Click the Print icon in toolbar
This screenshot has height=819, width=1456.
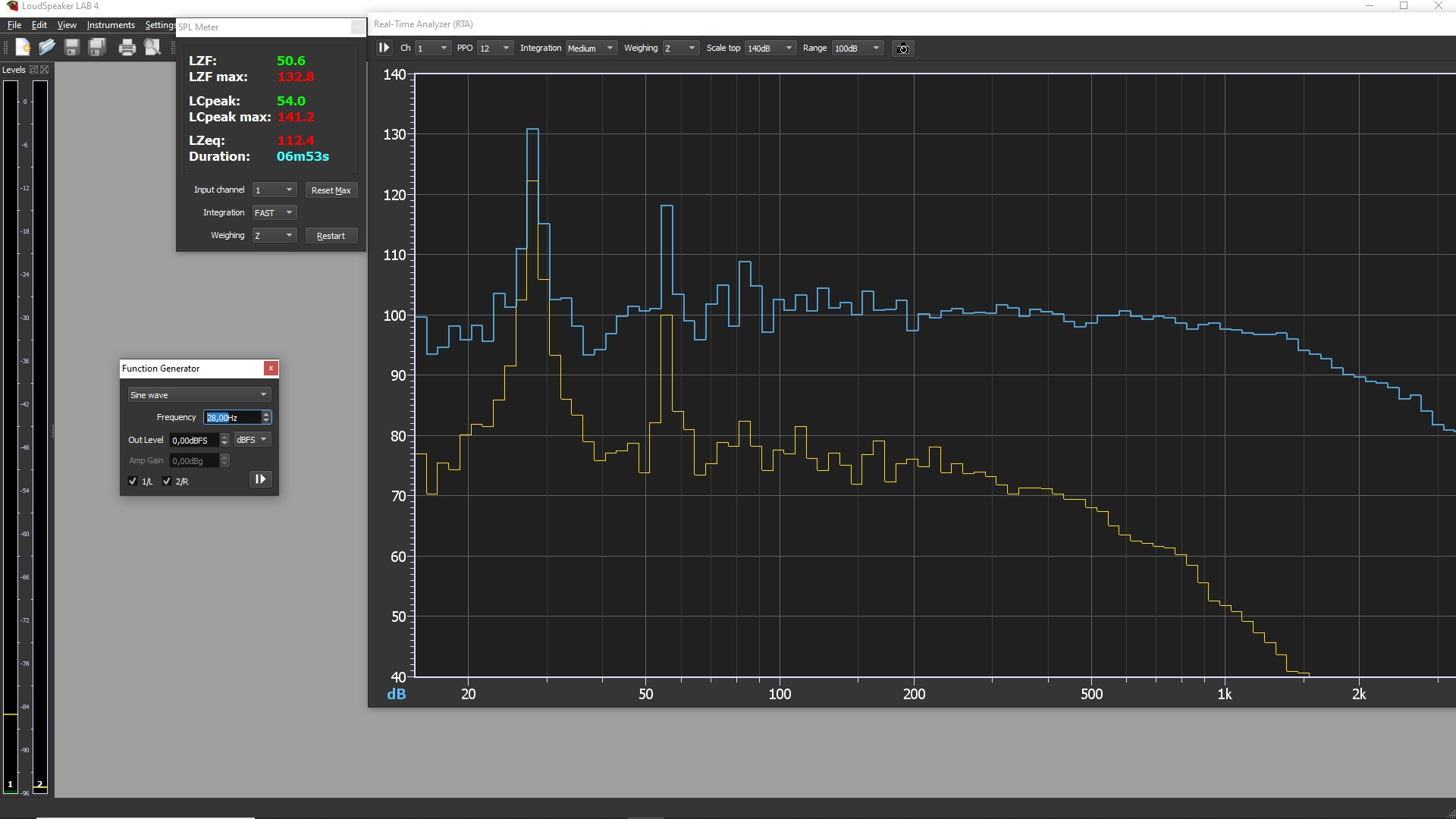pyautogui.click(x=127, y=48)
